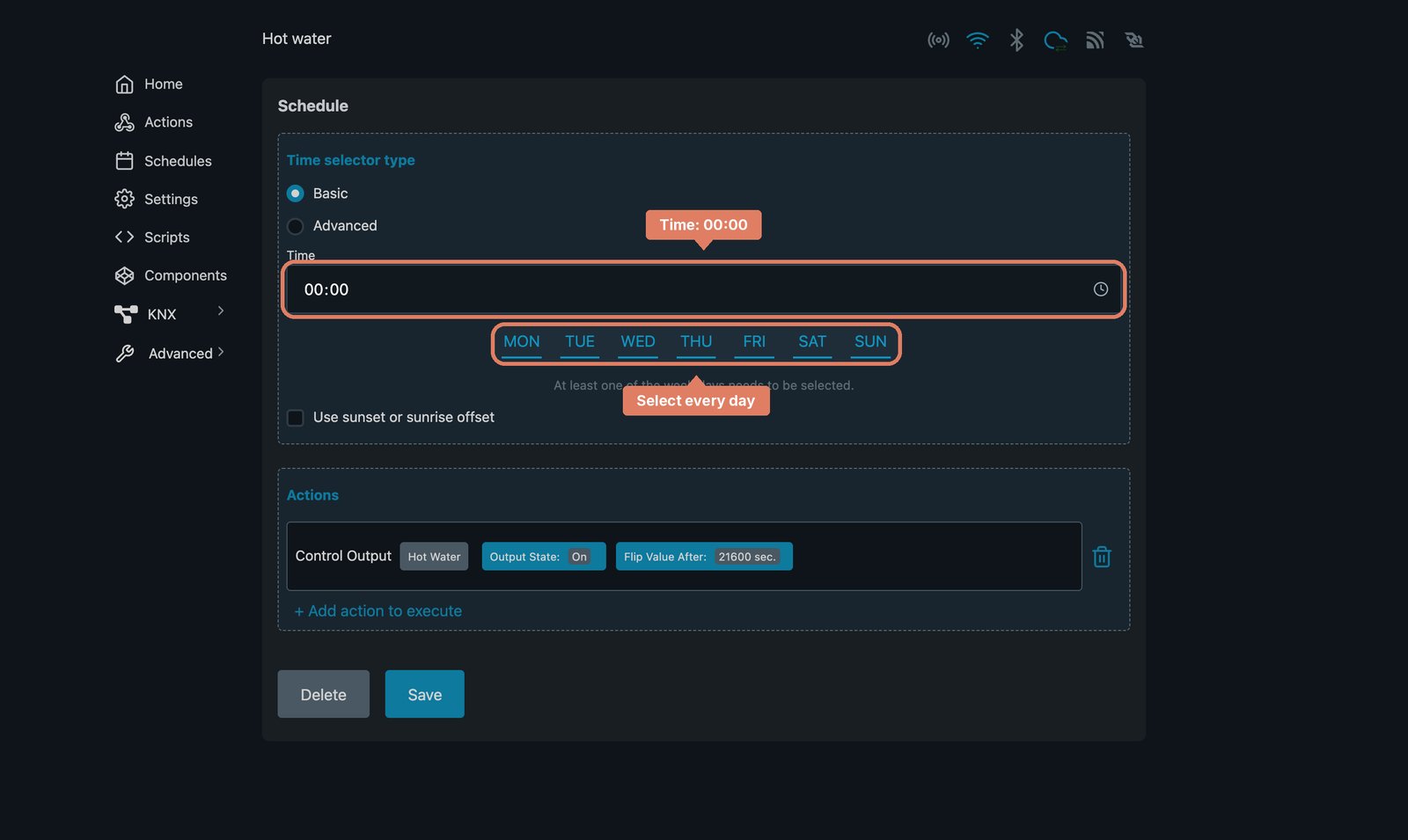The height and width of the screenshot is (840, 1408).
Task: Click the blue cloud connection icon
Action: pyautogui.click(x=1055, y=40)
